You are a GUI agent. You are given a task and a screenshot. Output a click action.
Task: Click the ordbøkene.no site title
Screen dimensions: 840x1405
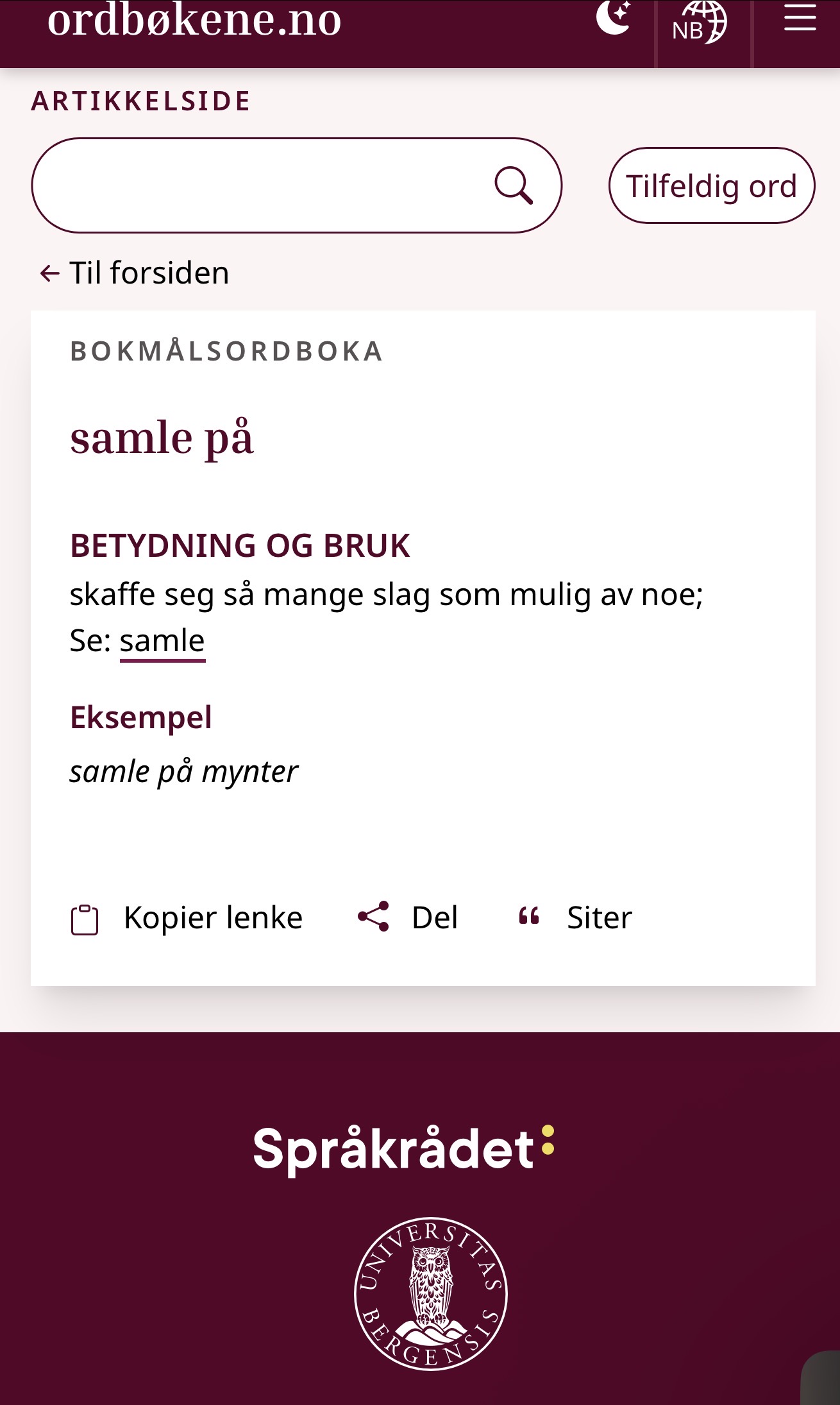[194, 21]
